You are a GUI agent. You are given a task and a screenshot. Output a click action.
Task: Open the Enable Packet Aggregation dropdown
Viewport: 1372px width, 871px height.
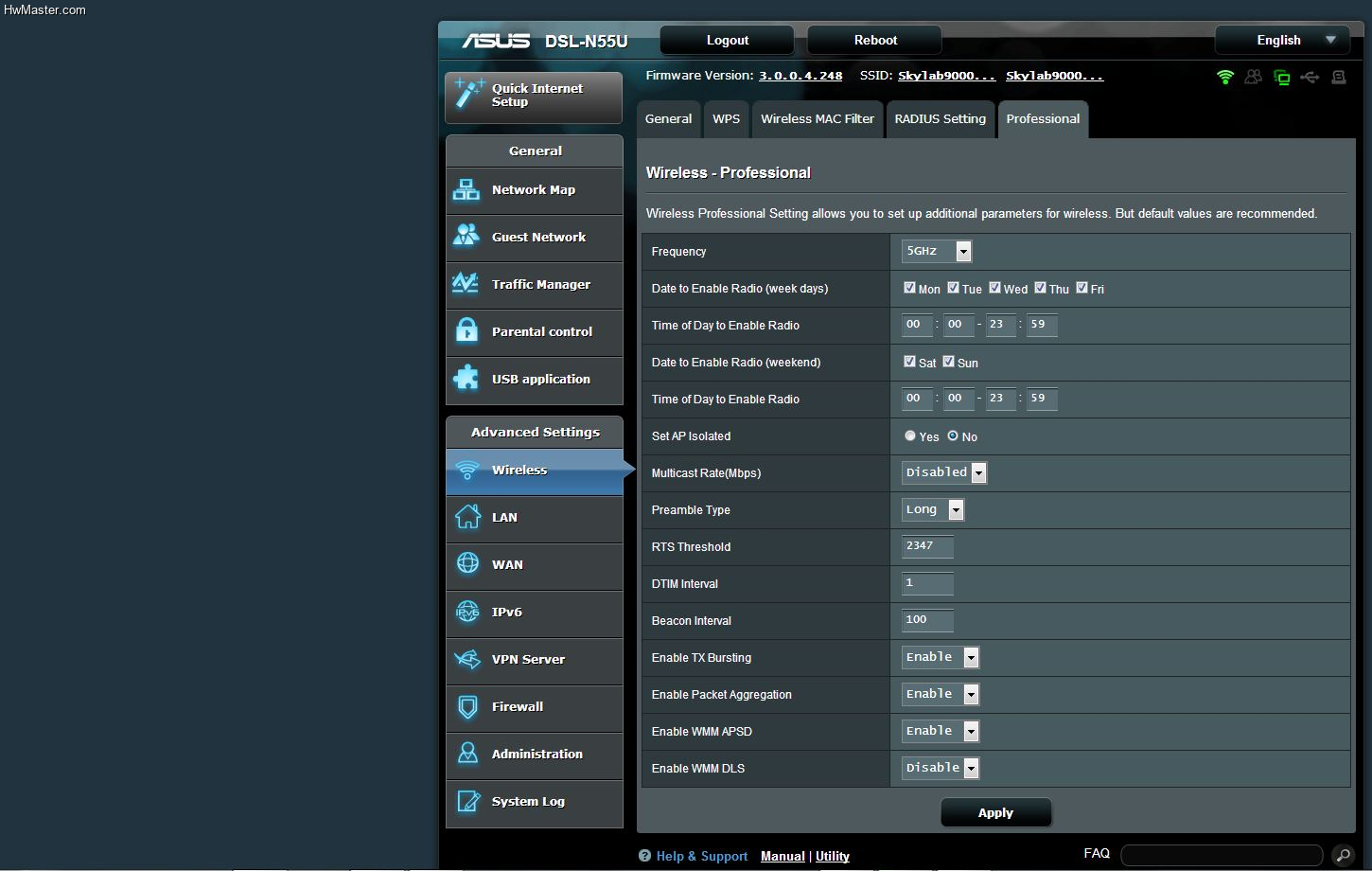tap(941, 694)
